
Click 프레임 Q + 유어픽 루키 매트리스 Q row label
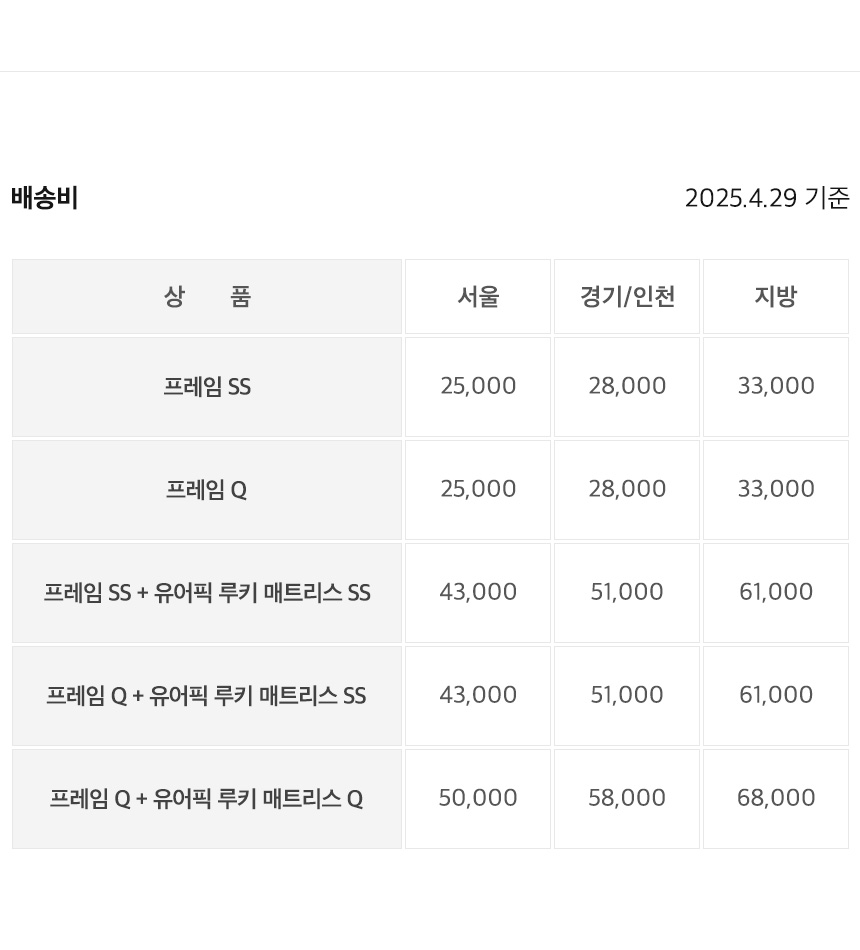[207, 799]
